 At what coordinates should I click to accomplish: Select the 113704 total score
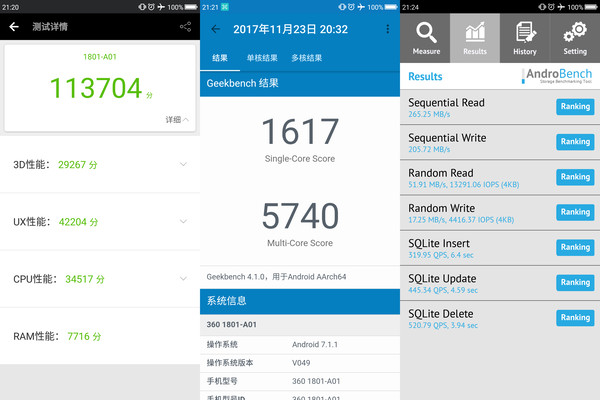[x=96, y=88]
